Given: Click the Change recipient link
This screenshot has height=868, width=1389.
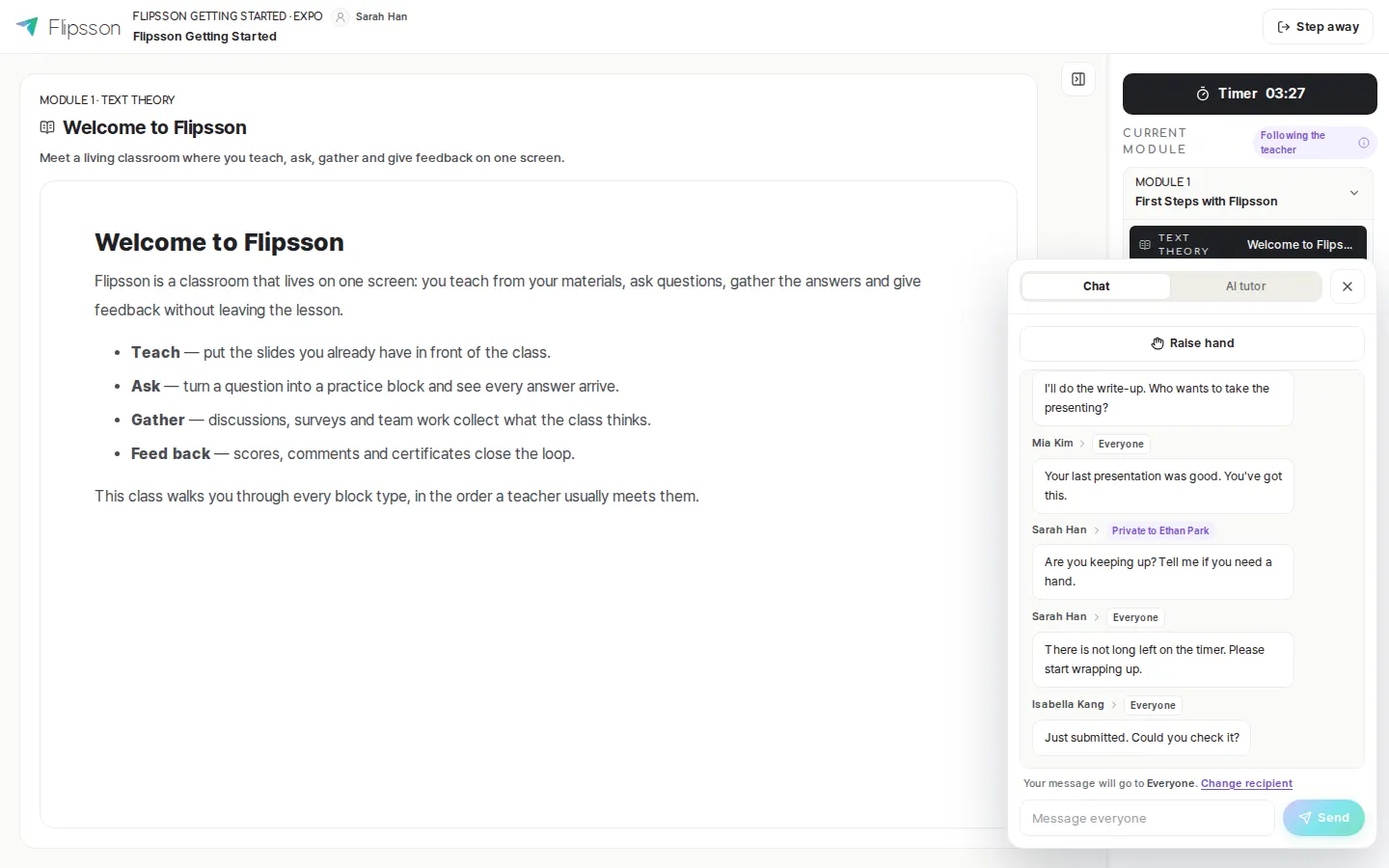Looking at the screenshot, I should (1246, 783).
